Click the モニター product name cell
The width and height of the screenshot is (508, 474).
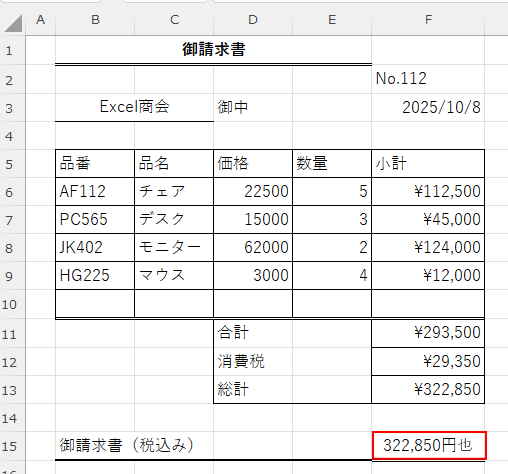(x=174, y=248)
